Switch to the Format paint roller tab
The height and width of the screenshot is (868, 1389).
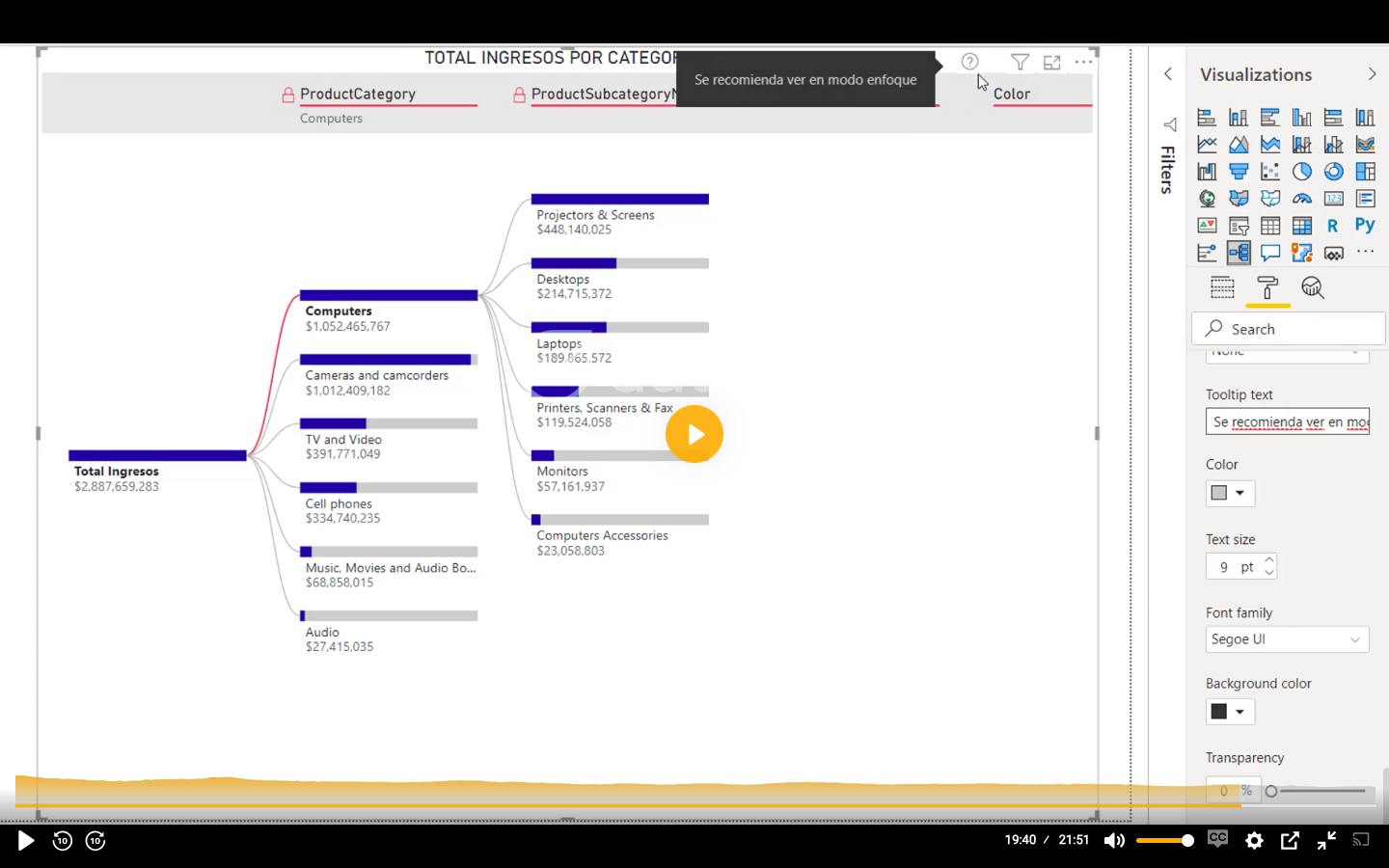1266,287
